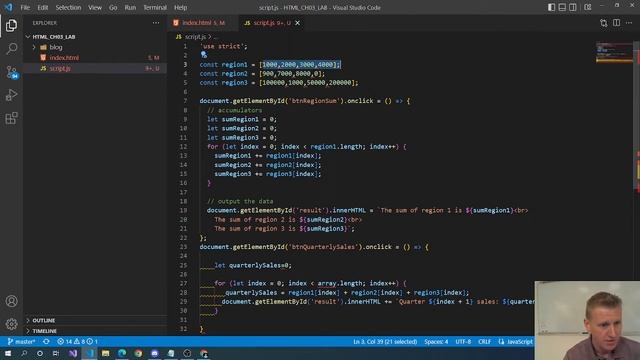Open Explorer panel more actions ellipsis
This screenshot has height=360, width=640.
[156, 23]
